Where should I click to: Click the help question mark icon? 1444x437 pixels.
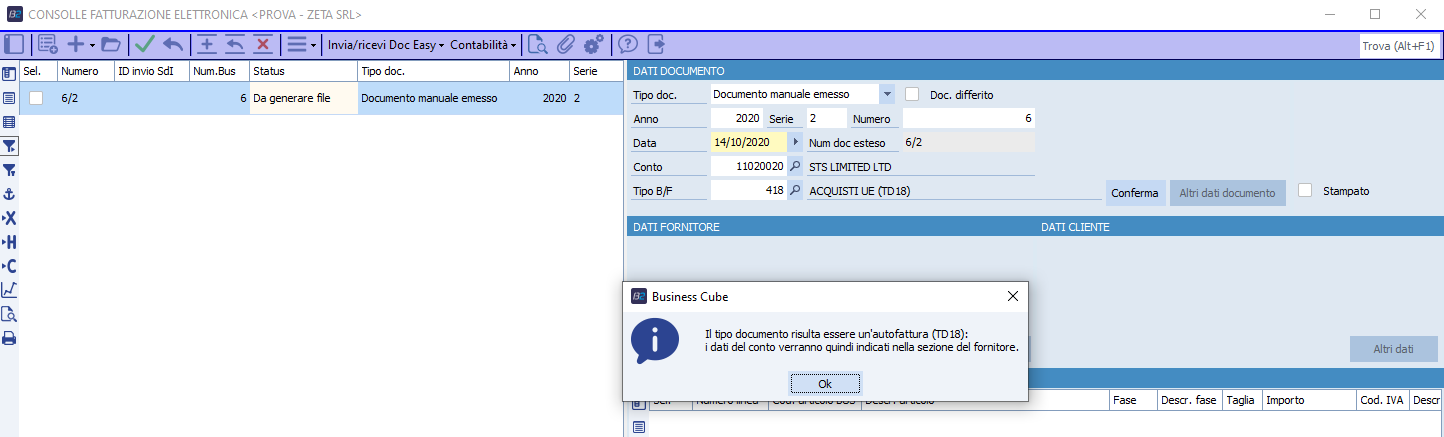tap(628, 44)
